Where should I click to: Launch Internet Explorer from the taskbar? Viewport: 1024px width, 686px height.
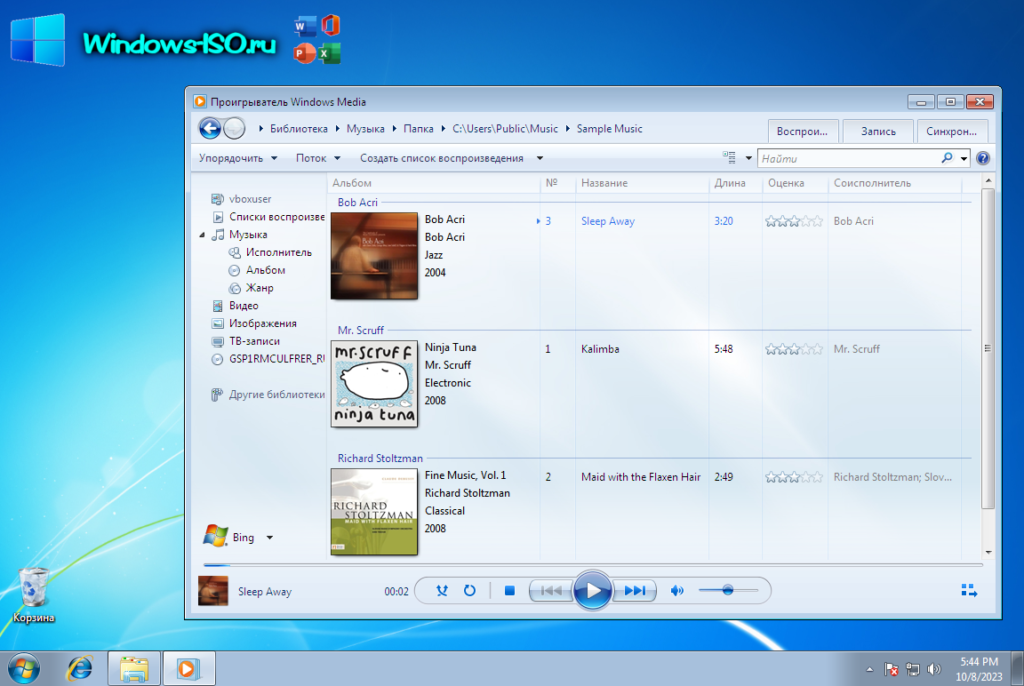pyautogui.click(x=80, y=668)
